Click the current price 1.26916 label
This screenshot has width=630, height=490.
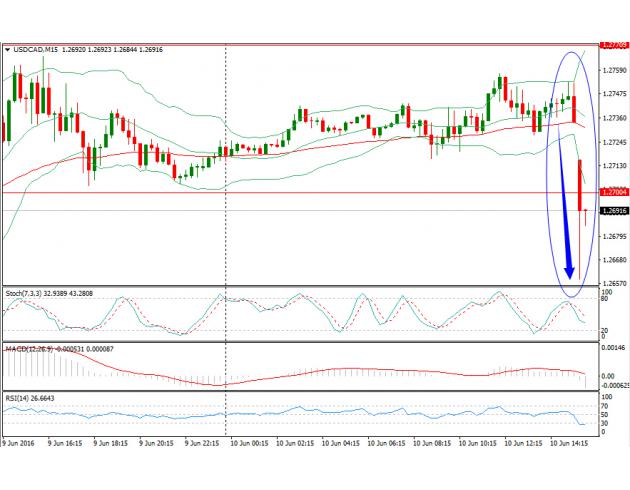613,211
